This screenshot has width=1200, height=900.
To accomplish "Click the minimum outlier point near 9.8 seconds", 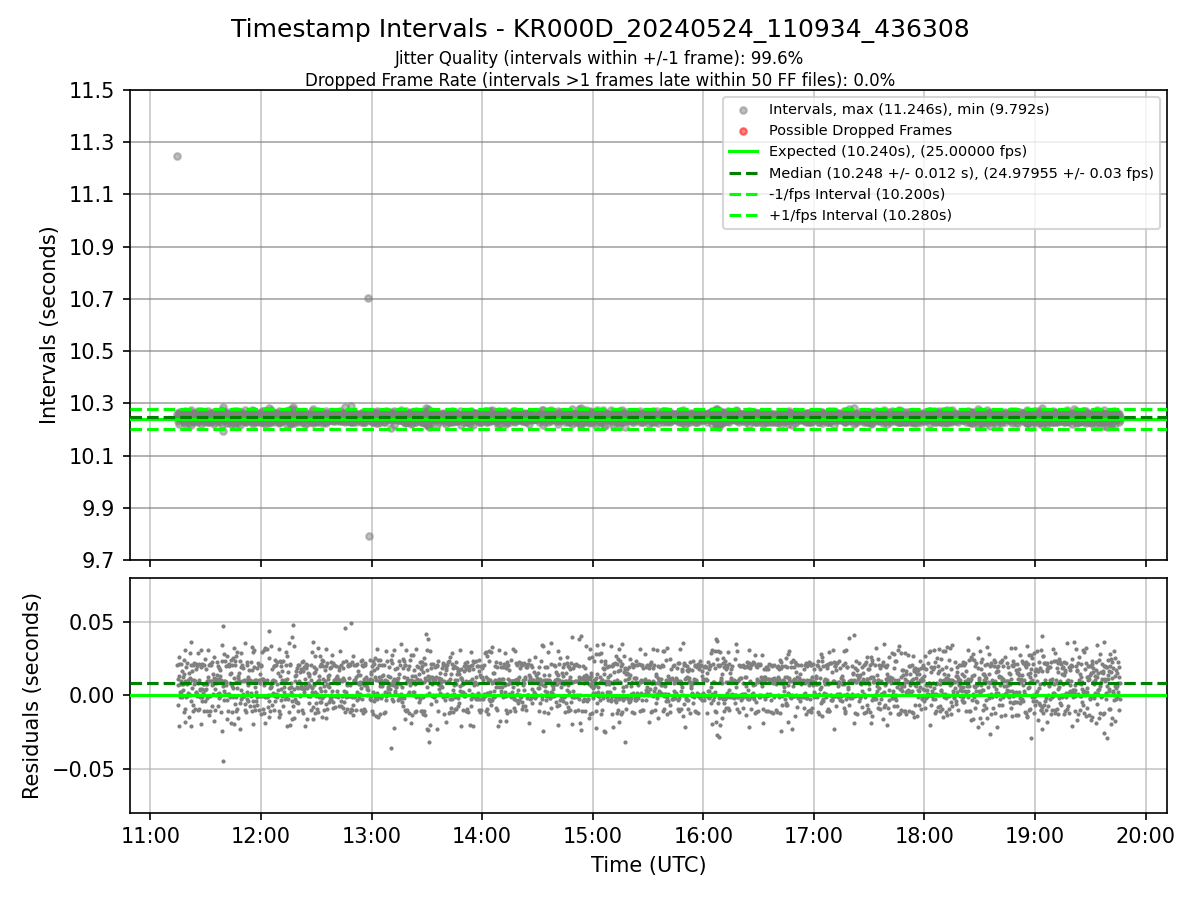I will click(x=369, y=536).
